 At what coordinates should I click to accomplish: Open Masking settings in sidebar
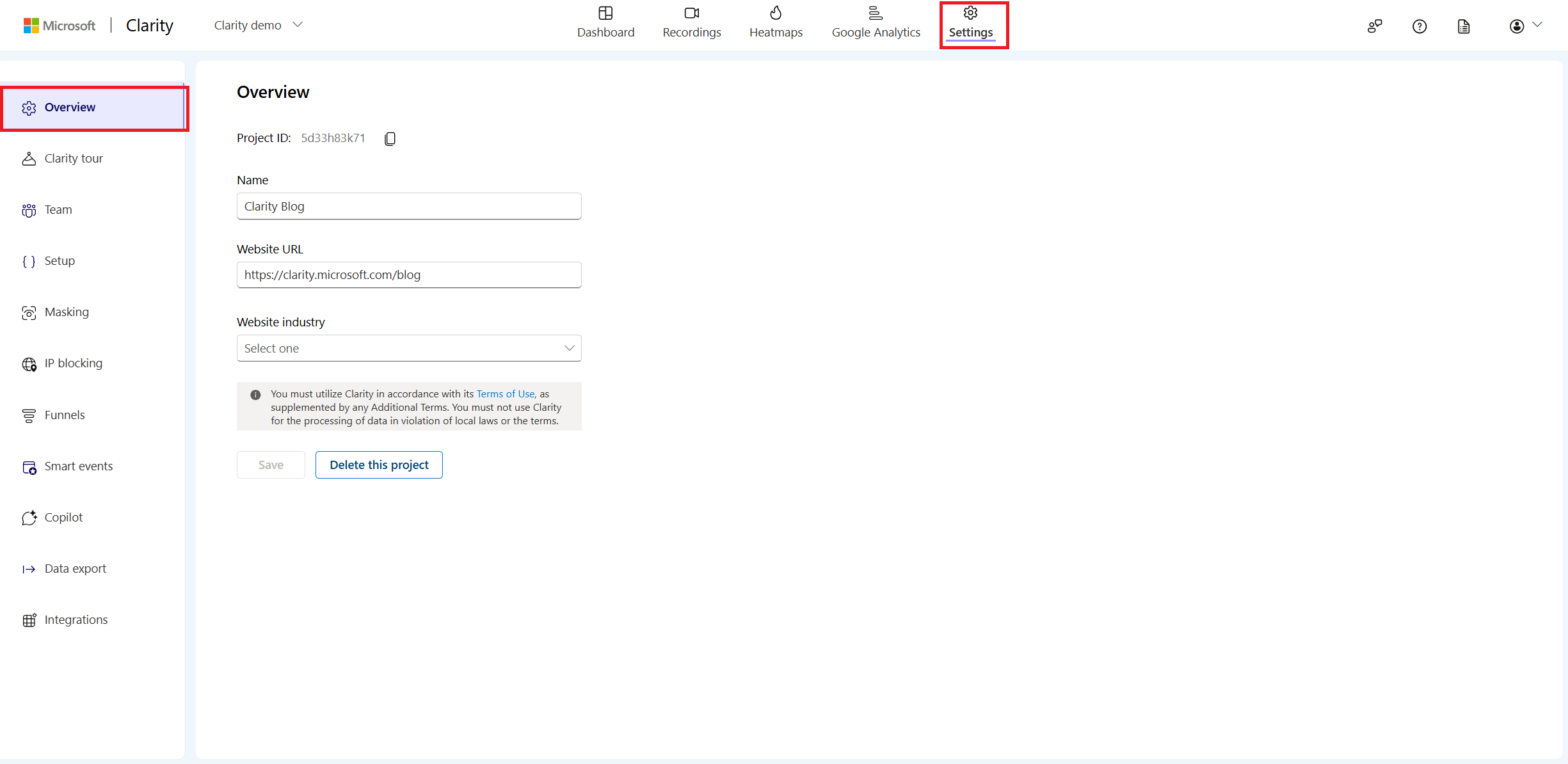tap(67, 312)
